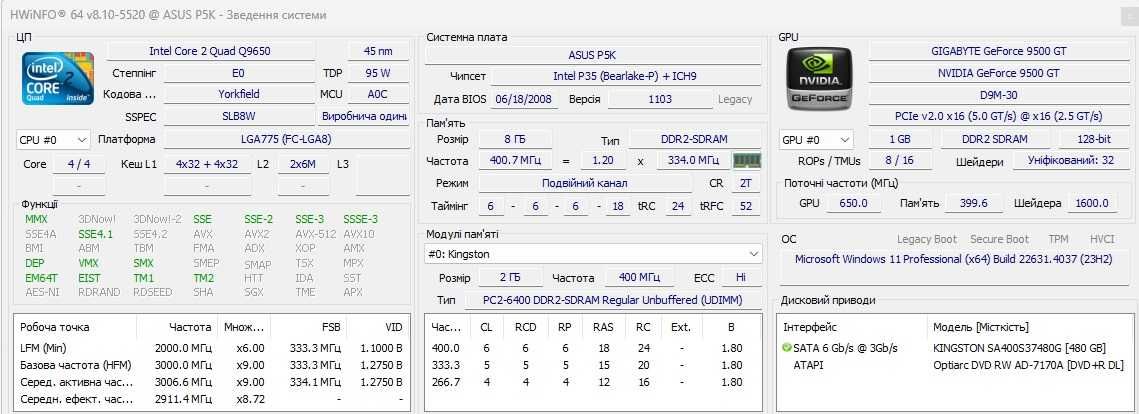
Task: Click the Подвійний канал mode value
Action: tap(584, 184)
